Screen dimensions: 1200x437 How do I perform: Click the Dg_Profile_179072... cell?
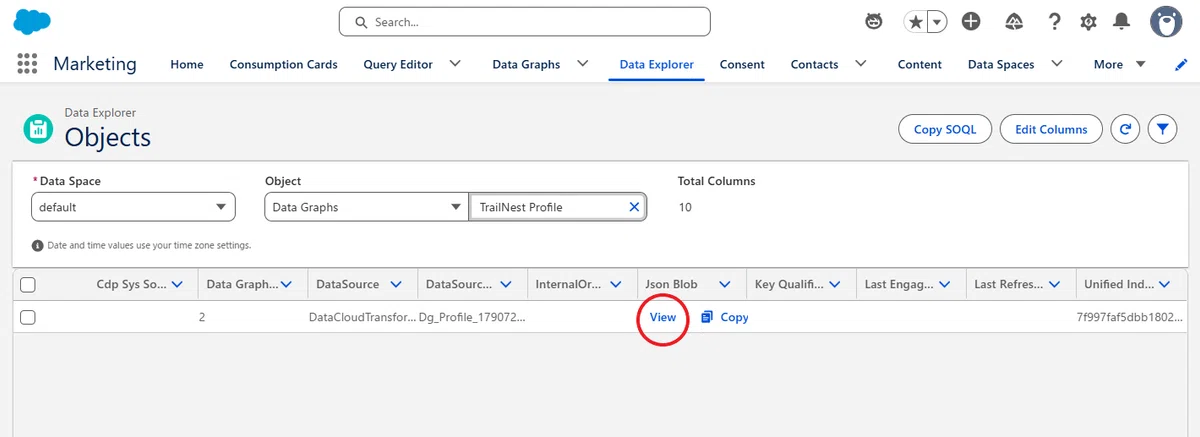pyautogui.click(x=472, y=317)
